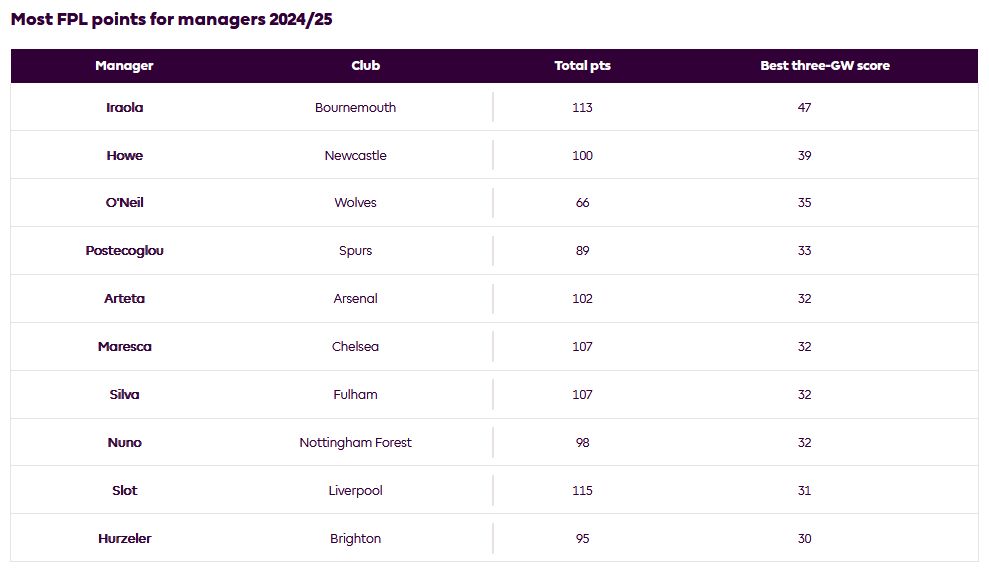
Task: Select Nuno in the manager column
Action: coord(124,443)
